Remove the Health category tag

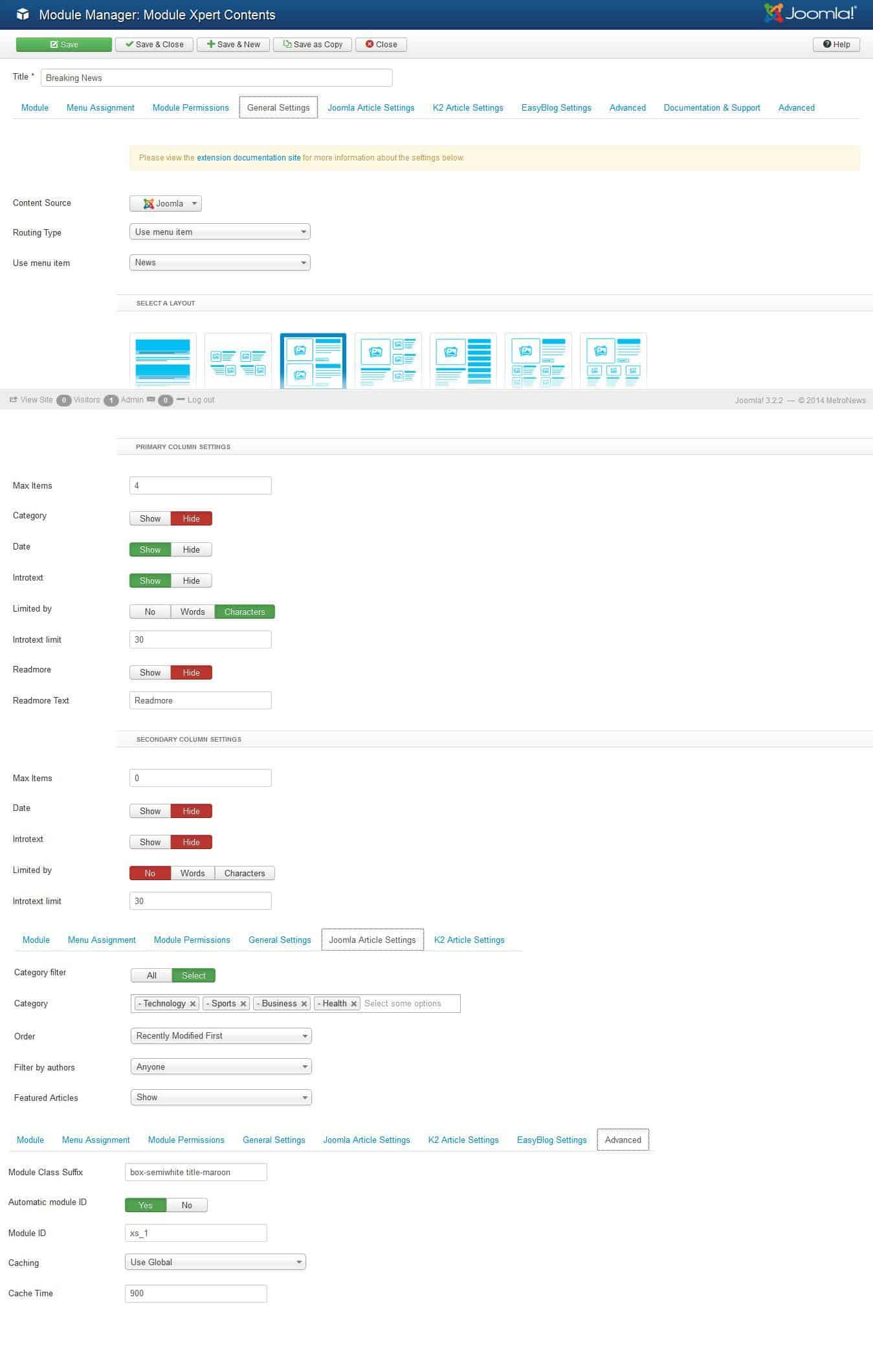pyautogui.click(x=354, y=1004)
